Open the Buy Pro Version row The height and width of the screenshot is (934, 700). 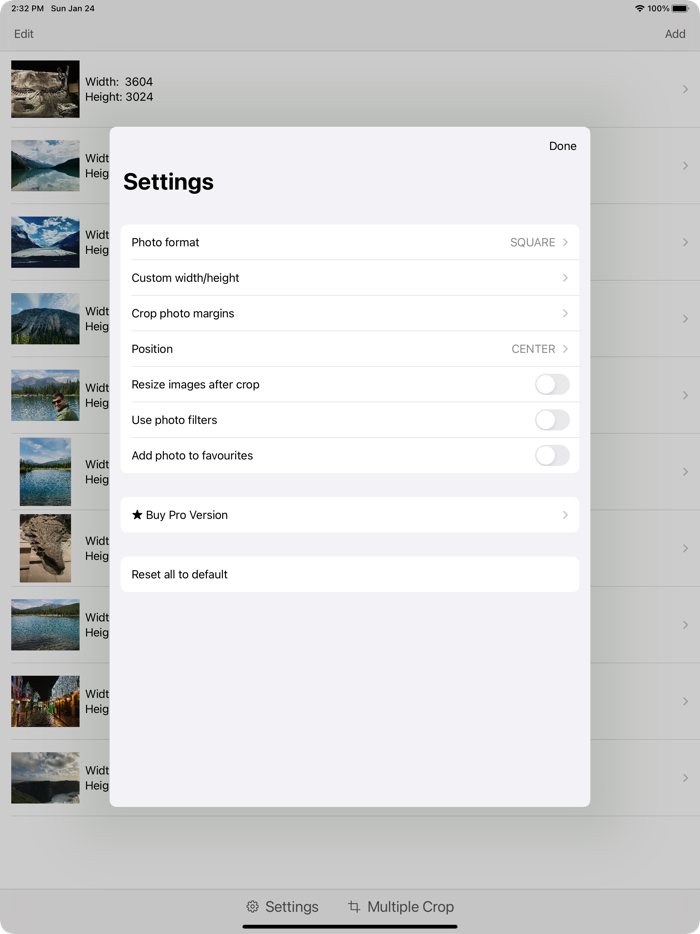coord(350,515)
